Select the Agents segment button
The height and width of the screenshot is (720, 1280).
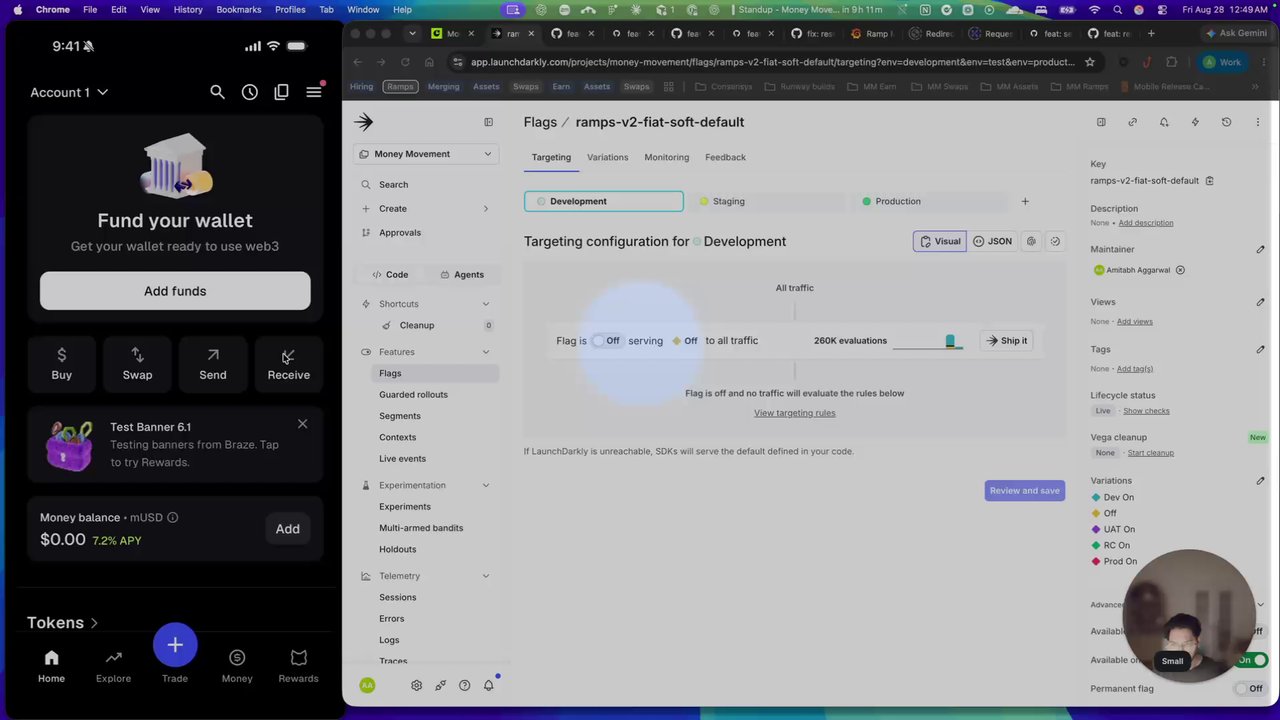(462, 275)
